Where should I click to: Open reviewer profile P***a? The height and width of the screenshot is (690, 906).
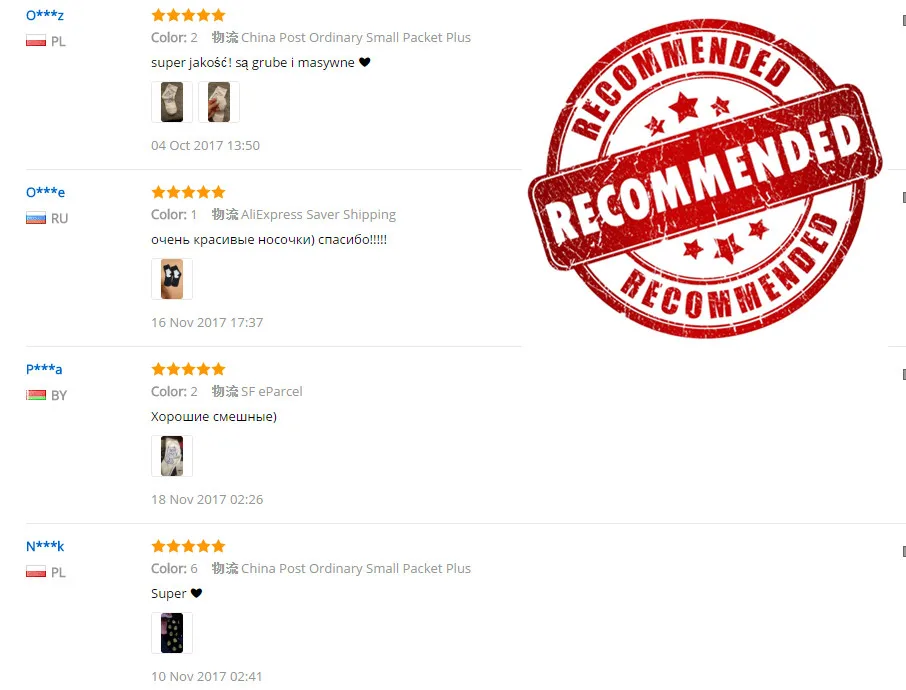pos(44,369)
